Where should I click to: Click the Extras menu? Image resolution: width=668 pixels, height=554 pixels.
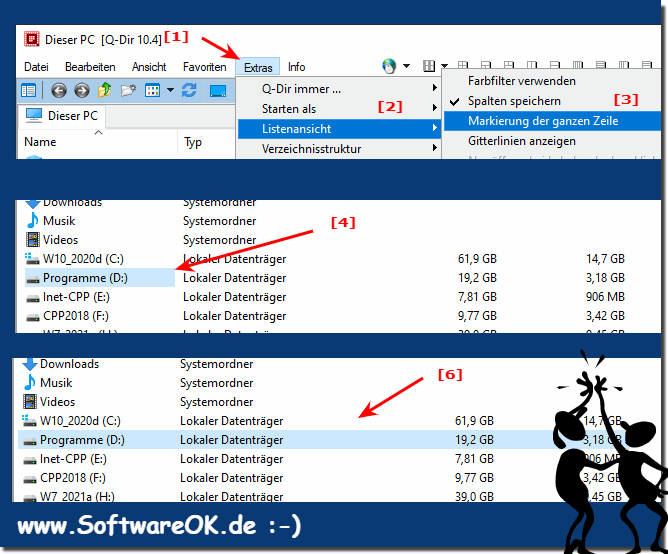(x=258, y=67)
